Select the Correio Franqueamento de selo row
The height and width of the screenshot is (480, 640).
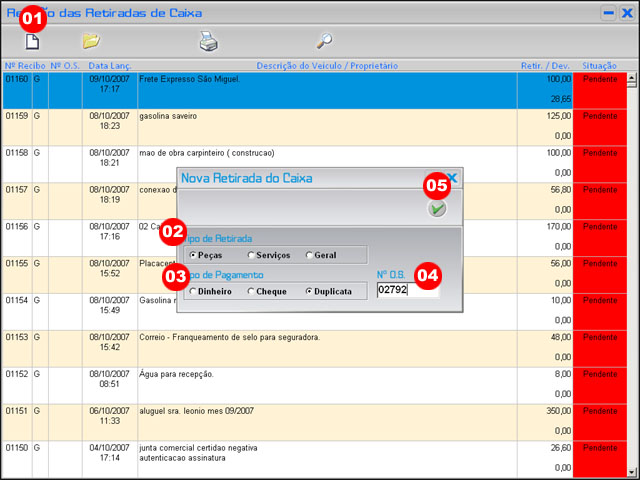(326, 348)
